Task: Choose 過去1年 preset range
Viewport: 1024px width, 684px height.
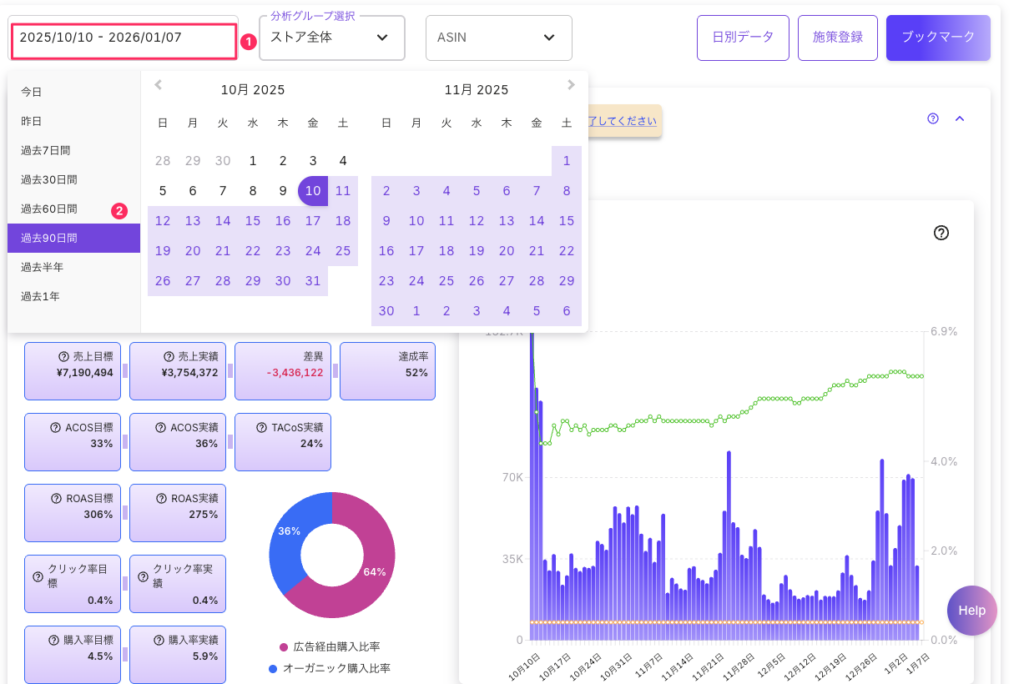Action: tap(42, 297)
